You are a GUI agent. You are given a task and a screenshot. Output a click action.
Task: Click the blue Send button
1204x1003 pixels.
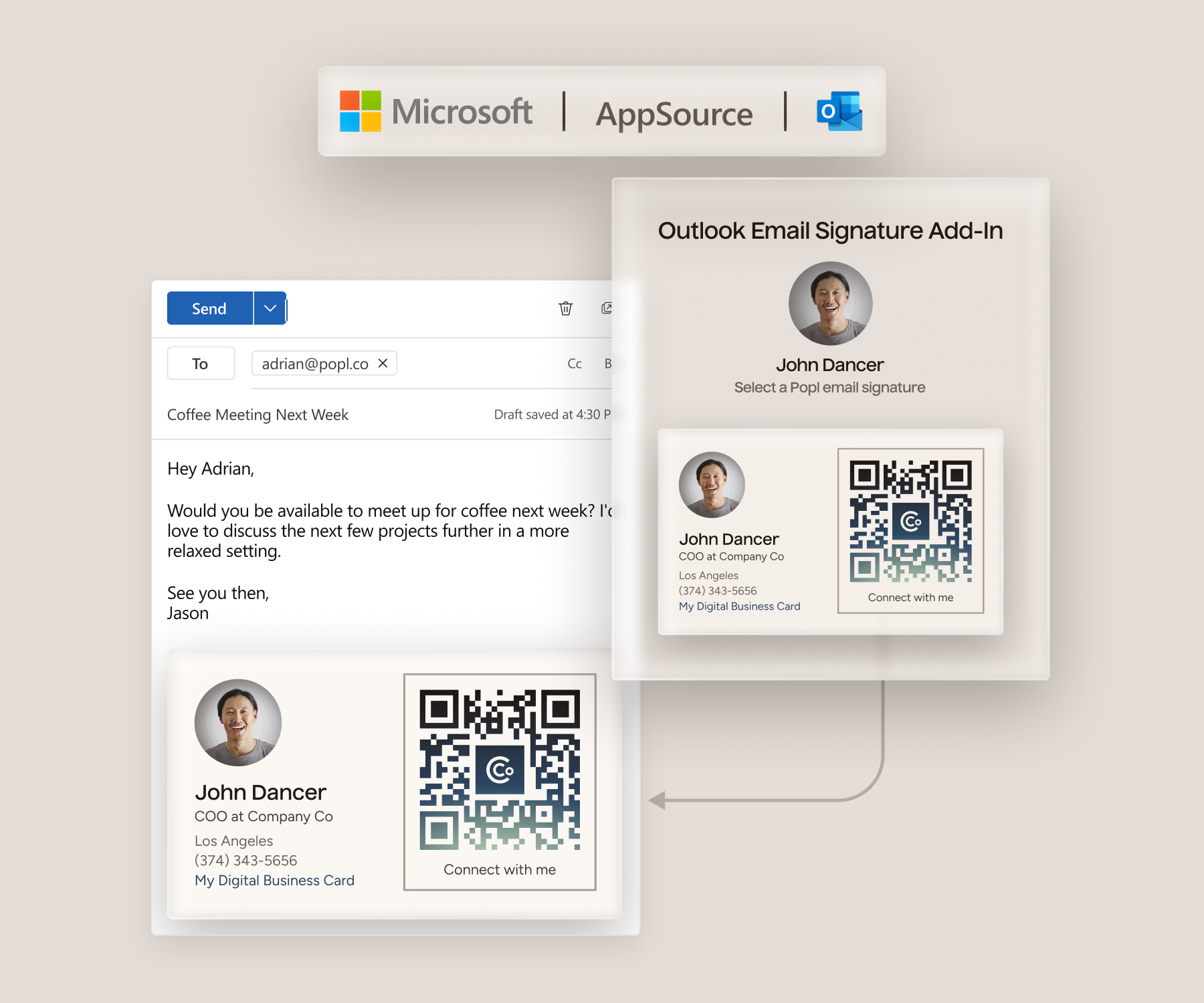[x=209, y=308]
